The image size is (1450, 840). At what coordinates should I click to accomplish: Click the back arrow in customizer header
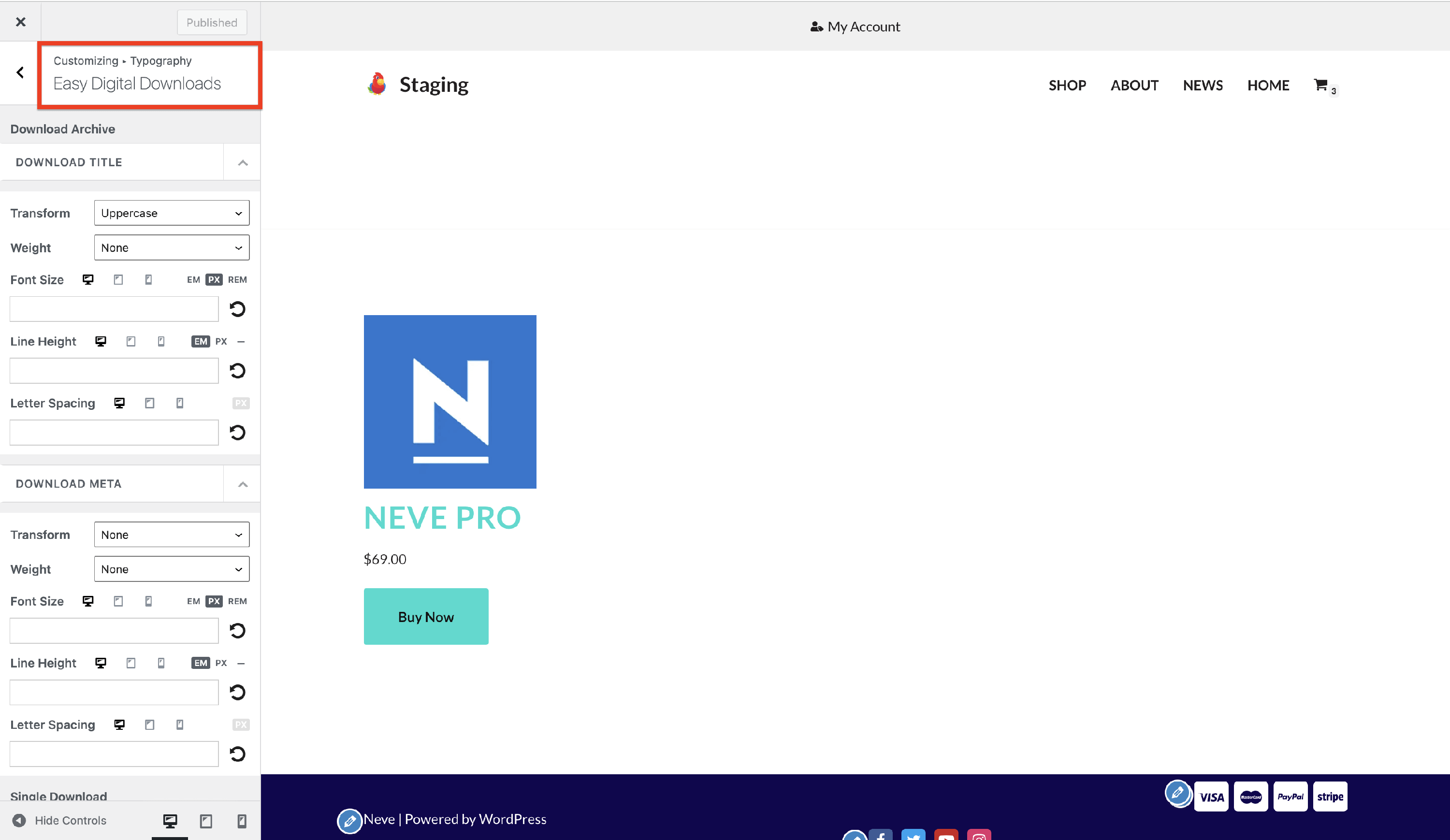click(20, 73)
